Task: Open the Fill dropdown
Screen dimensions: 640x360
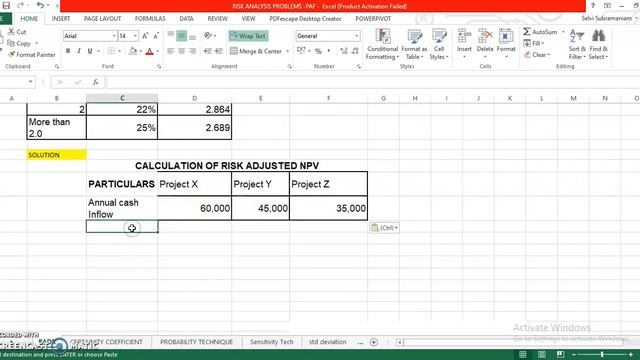Action: coord(533,43)
